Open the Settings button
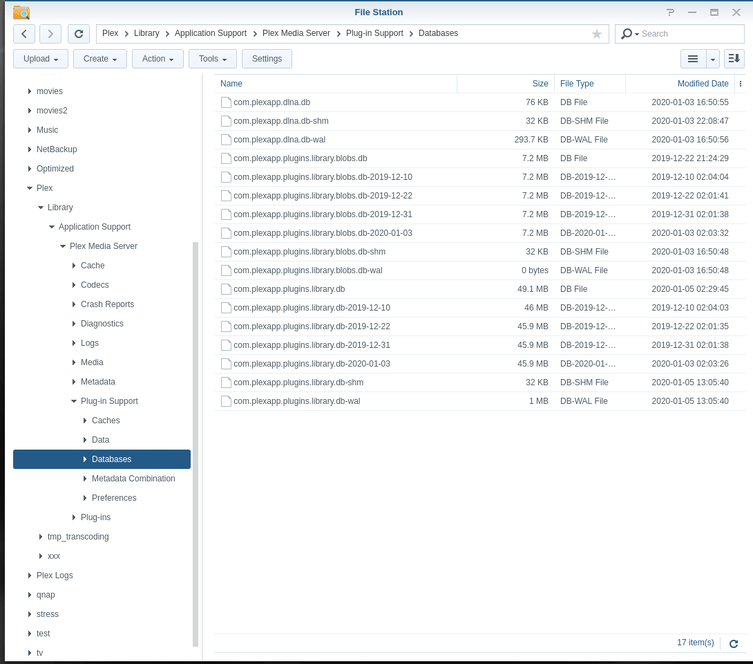The width and height of the screenshot is (753, 664). click(x=267, y=59)
